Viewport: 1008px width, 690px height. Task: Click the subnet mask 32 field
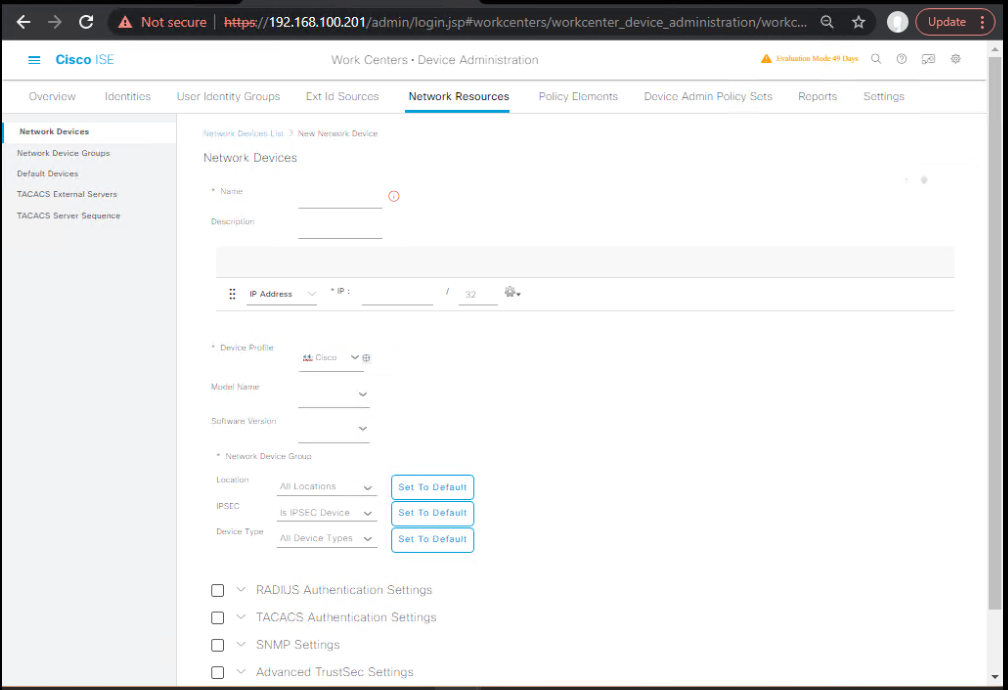[x=478, y=295]
